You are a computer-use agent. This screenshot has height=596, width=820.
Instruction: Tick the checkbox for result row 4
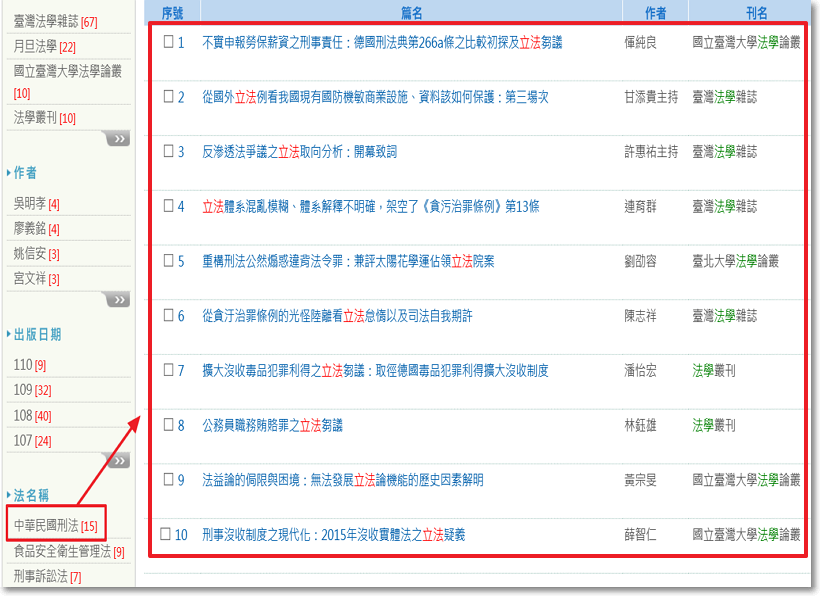(169, 206)
